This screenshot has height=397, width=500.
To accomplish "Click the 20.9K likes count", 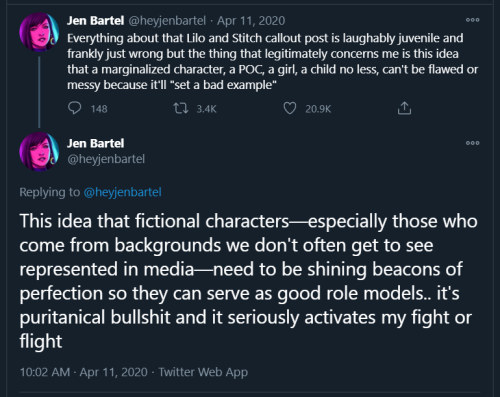I will click(x=318, y=109).
